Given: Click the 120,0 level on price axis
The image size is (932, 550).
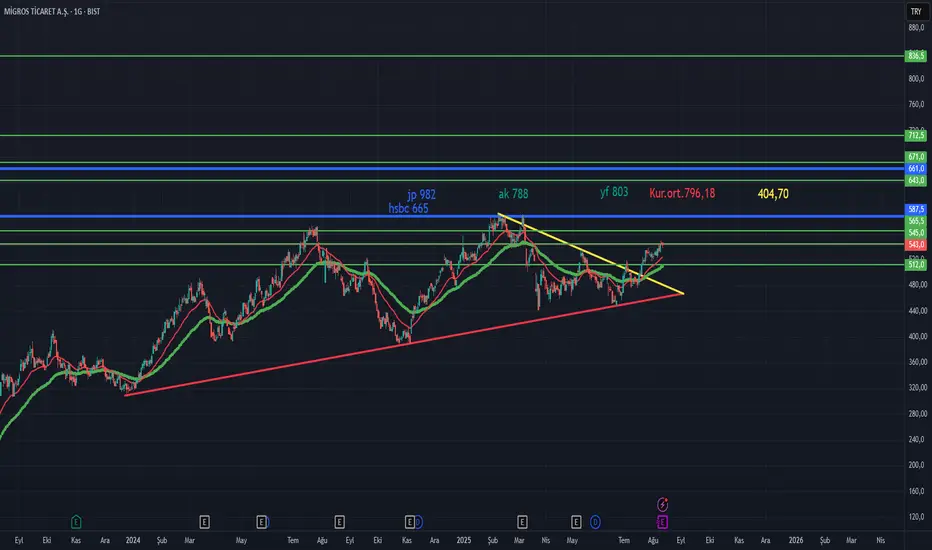Looking at the screenshot, I should 916,517.
